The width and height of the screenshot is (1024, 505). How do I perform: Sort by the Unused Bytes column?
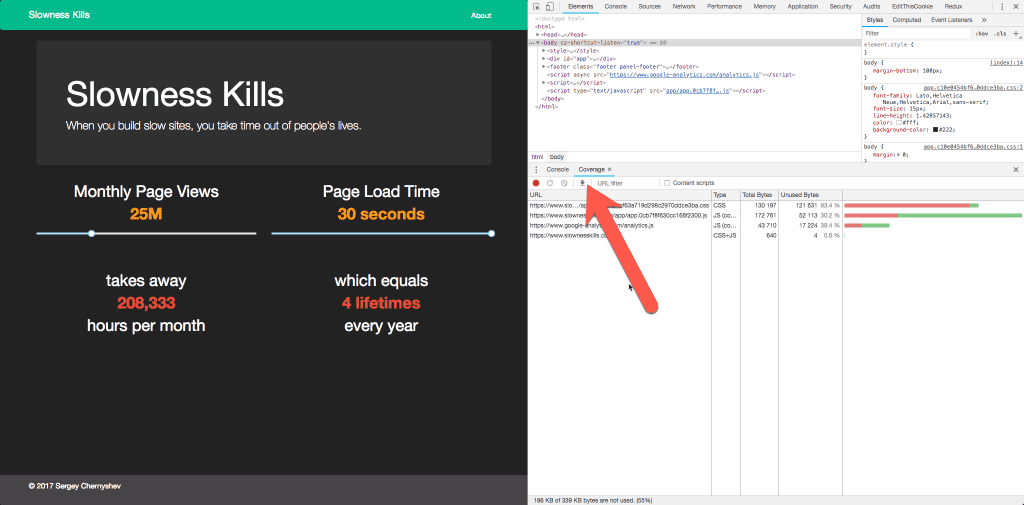[810, 195]
